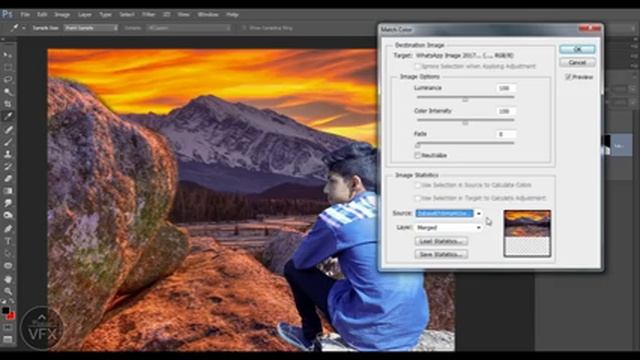The width and height of the screenshot is (640, 360).
Task: Select the Clone Stamp tool
Action: 8,154
